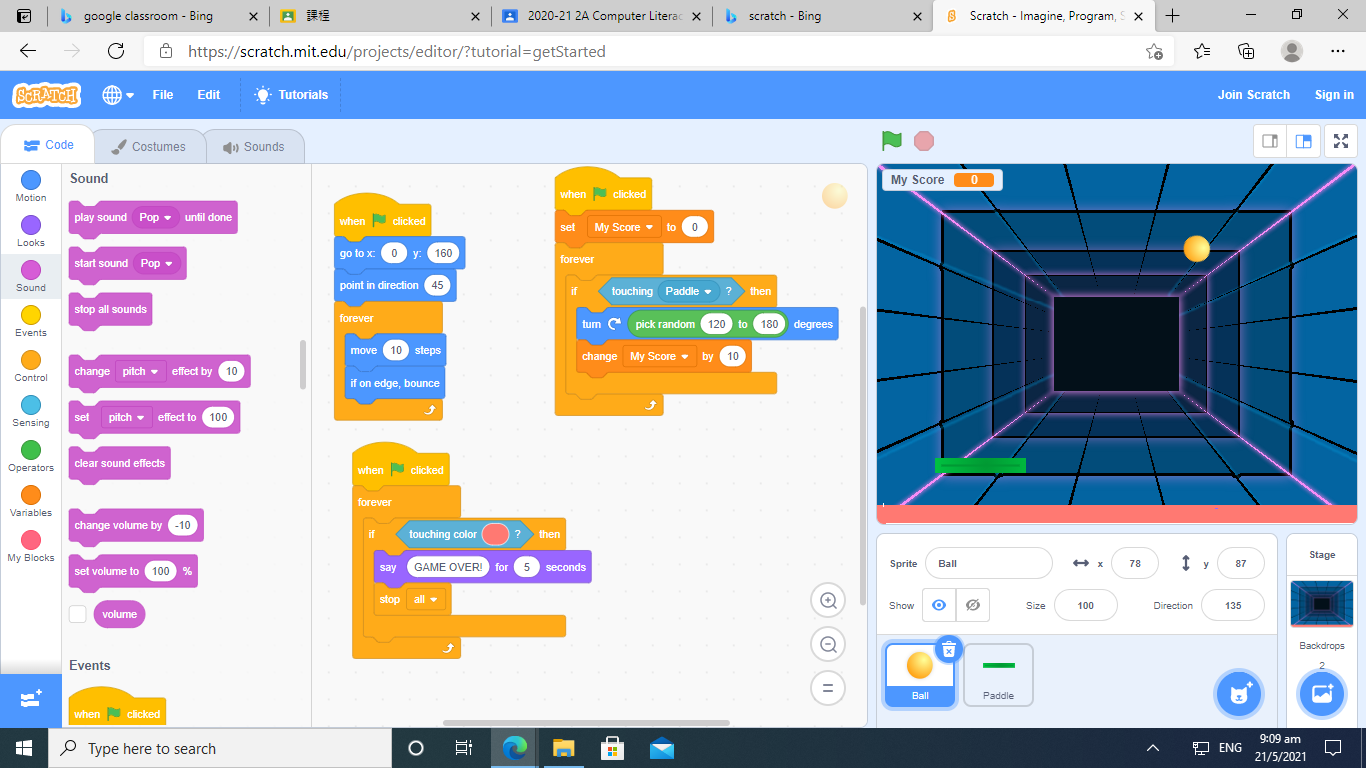Hide the sprite using crossed-eye icon
Screen dimensions: 1366x768
[972, 605]
